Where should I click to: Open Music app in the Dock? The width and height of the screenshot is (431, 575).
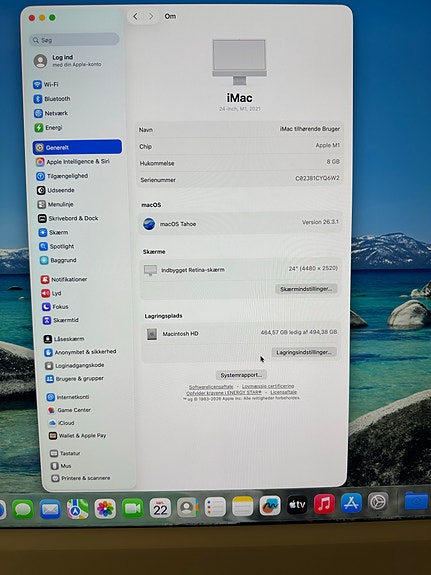[324, 504]
